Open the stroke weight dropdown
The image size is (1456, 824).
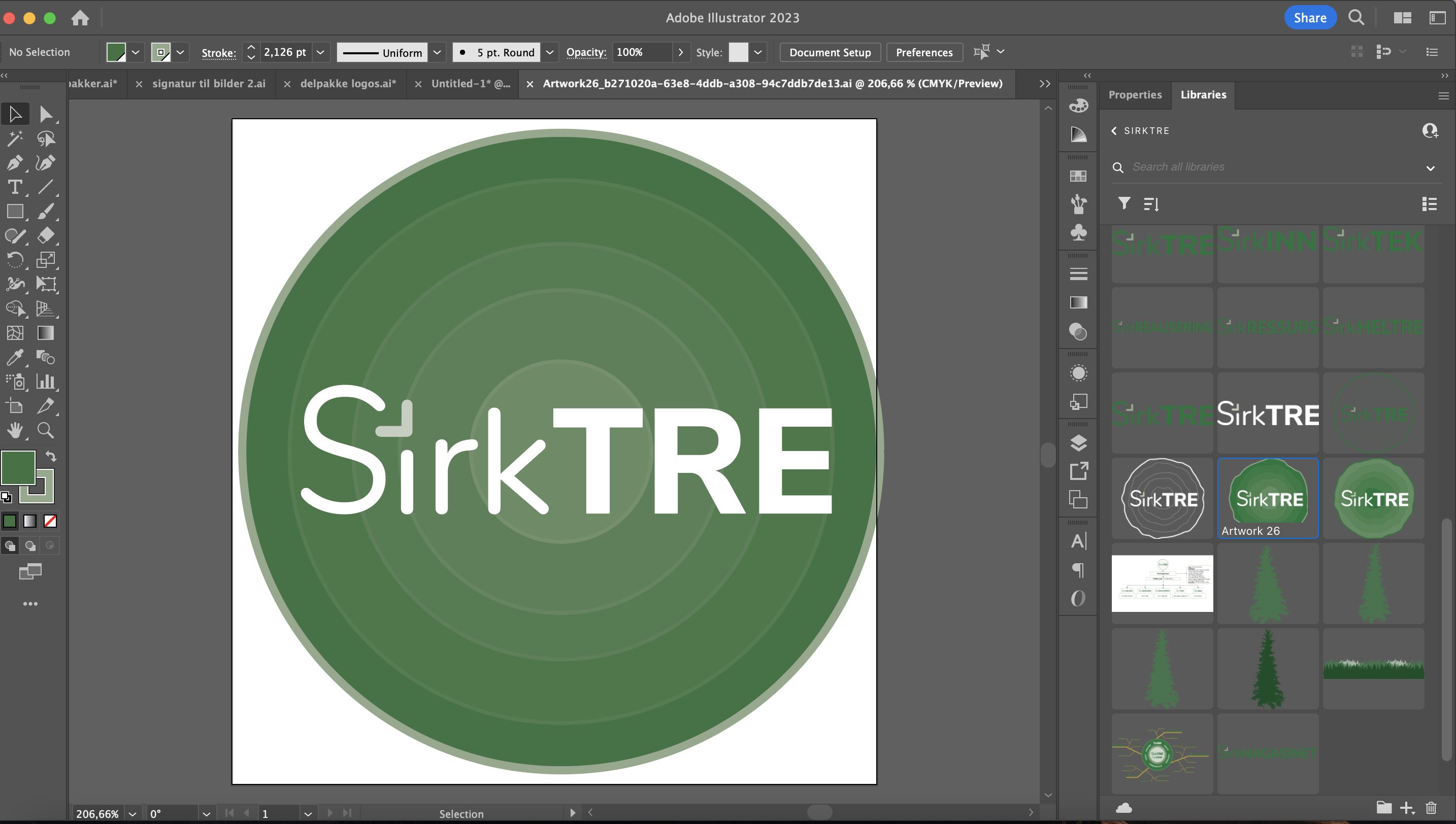pos(320,52)
